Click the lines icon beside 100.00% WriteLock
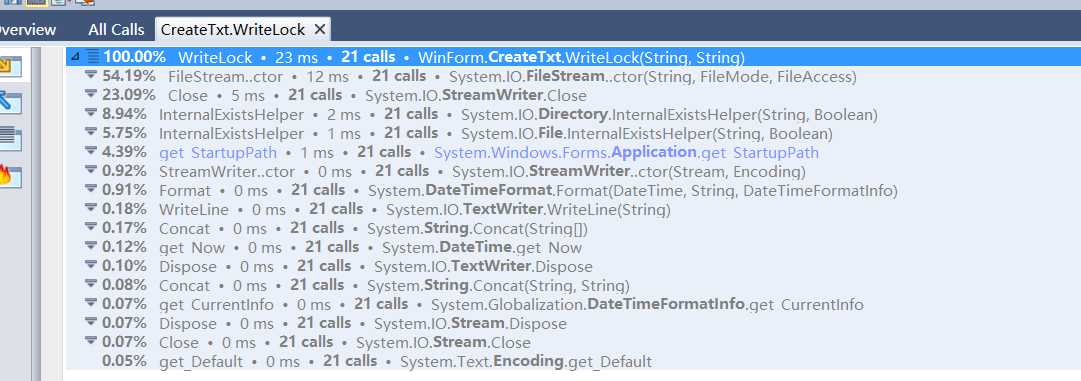Image resolution: width=1081 pixels, height=381 pixels. click(x=93, y=57)
